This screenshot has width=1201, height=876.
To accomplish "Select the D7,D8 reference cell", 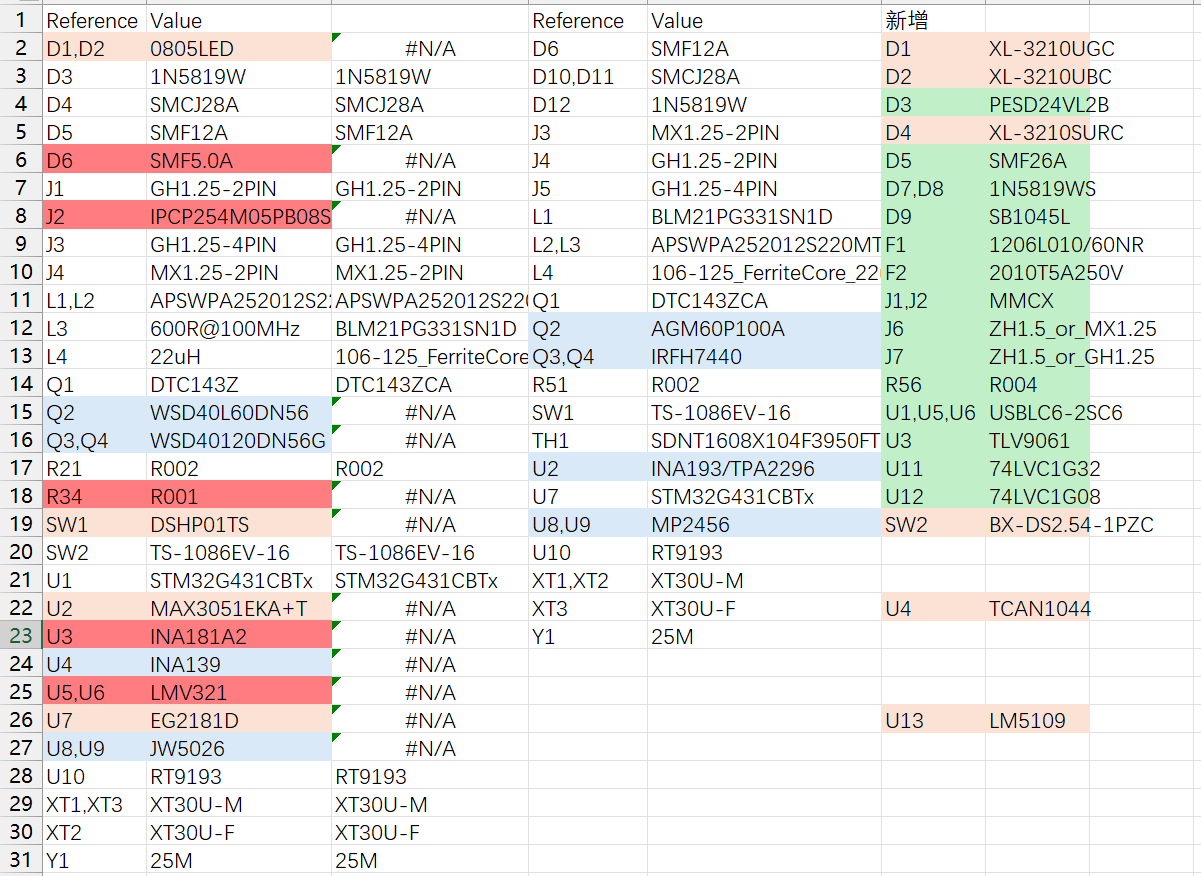I will point(933,188).
